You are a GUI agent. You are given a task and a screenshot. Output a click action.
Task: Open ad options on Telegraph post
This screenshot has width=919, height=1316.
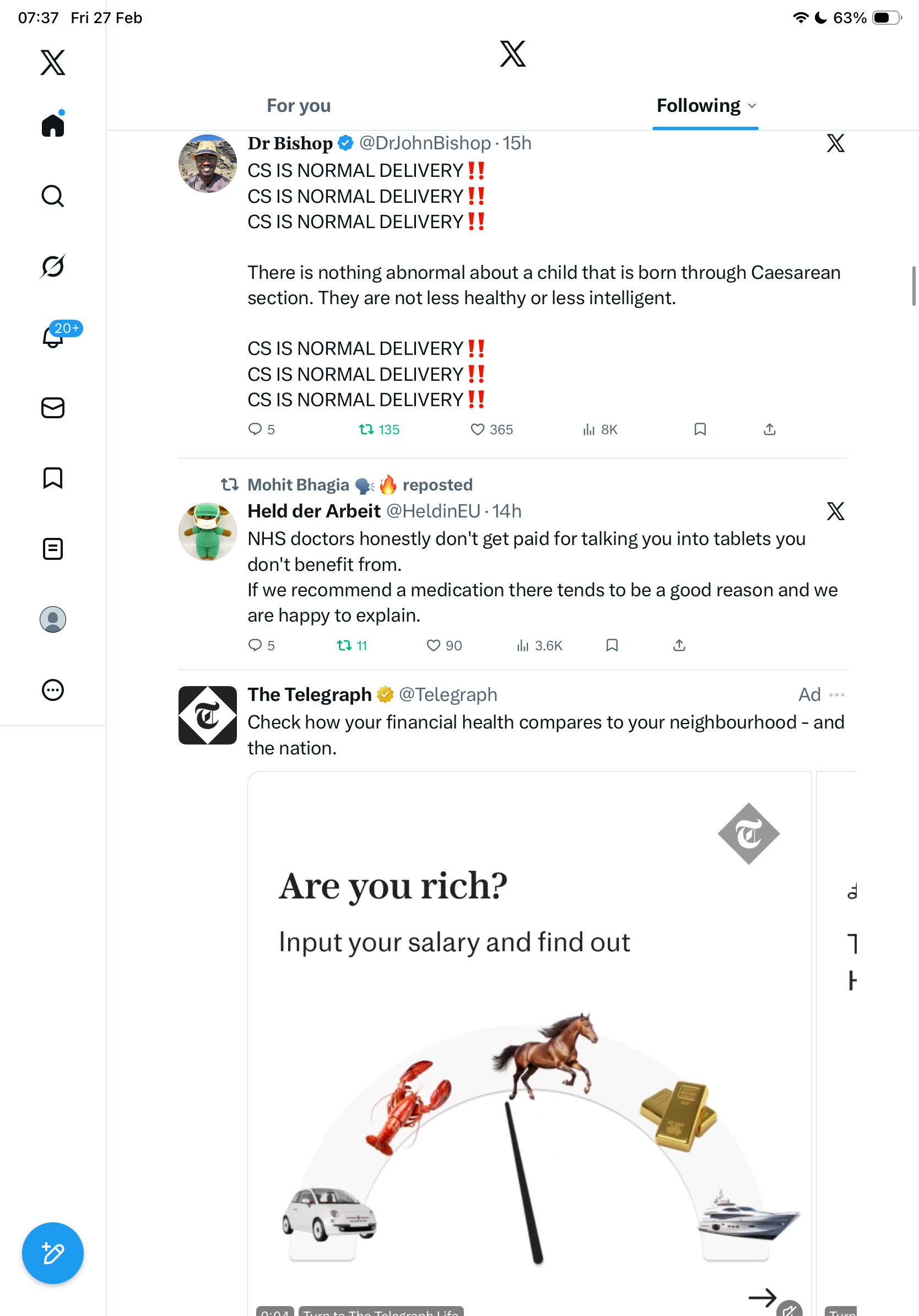pos(836,695)
